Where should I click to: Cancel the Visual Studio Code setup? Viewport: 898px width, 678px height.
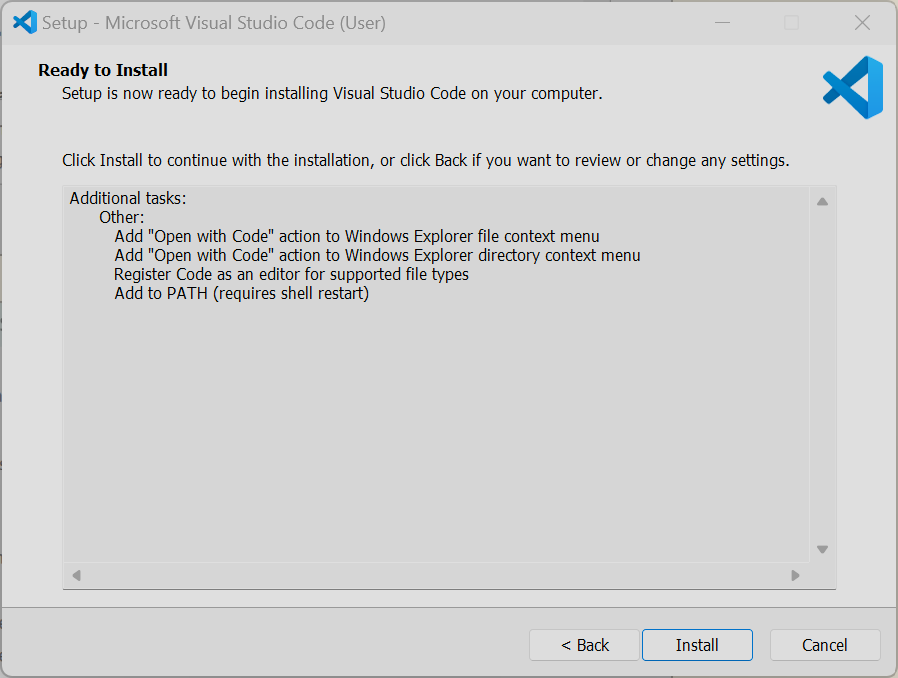tap(825, 645)
